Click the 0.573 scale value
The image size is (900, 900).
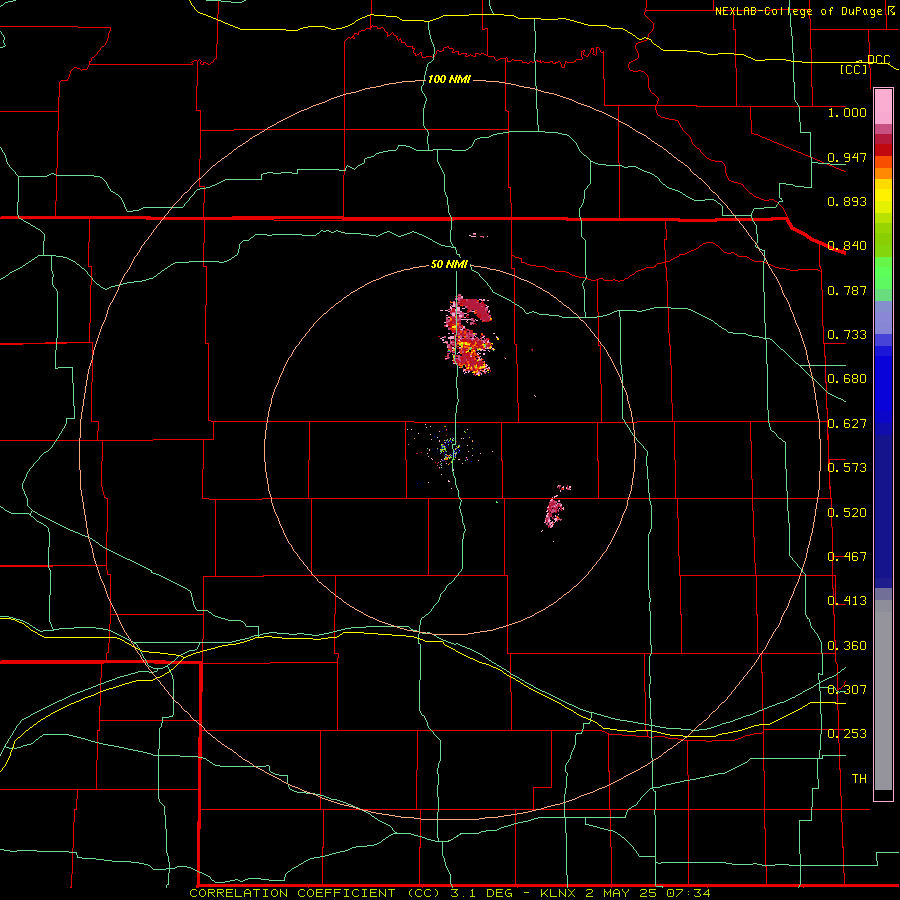click(847, 468)
